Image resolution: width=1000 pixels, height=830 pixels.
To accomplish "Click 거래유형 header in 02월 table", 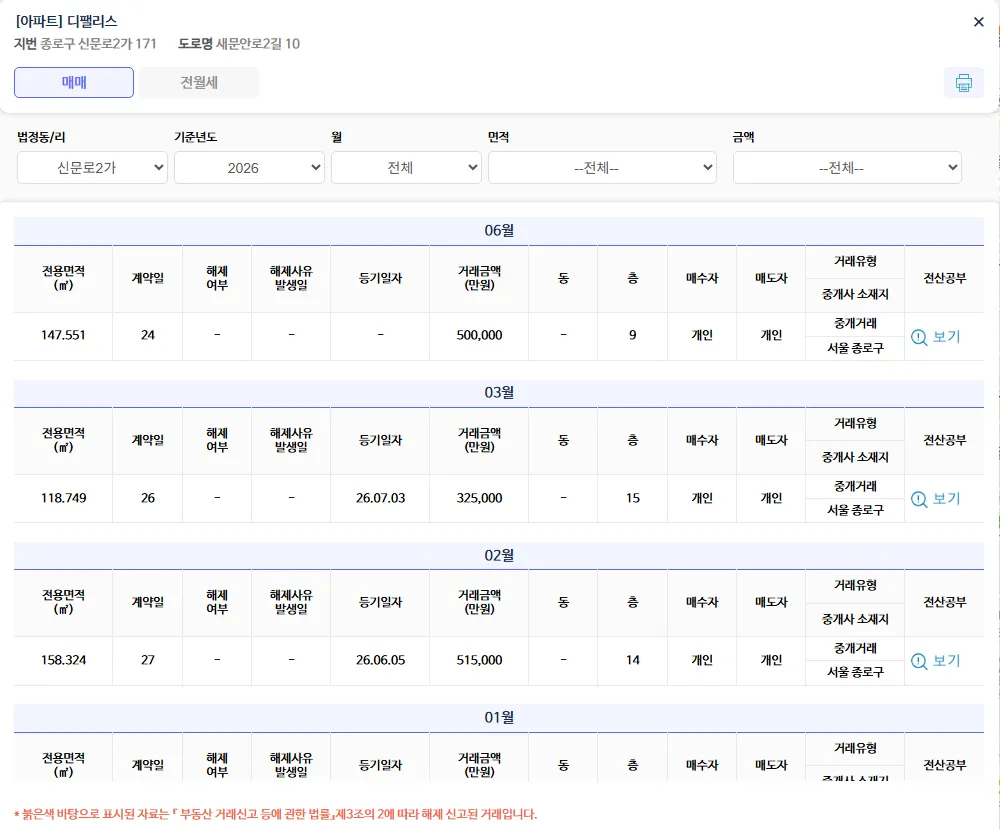I will [855, 586].
